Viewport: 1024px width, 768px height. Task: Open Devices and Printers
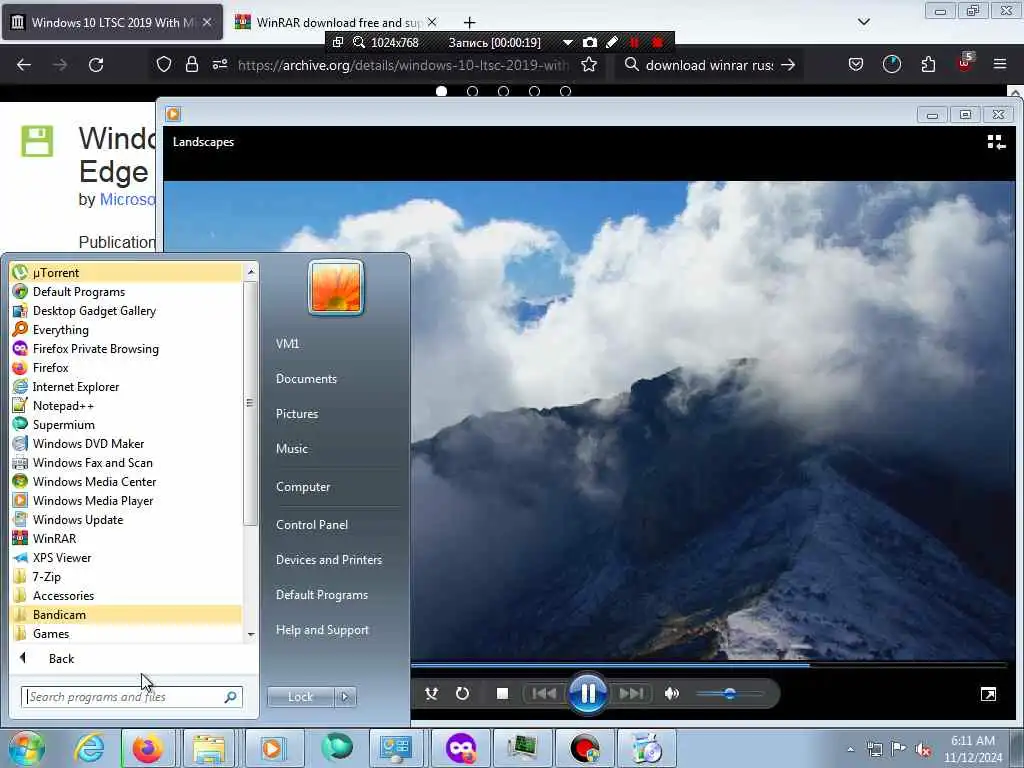pyautogui.click(x=328, y=560)
